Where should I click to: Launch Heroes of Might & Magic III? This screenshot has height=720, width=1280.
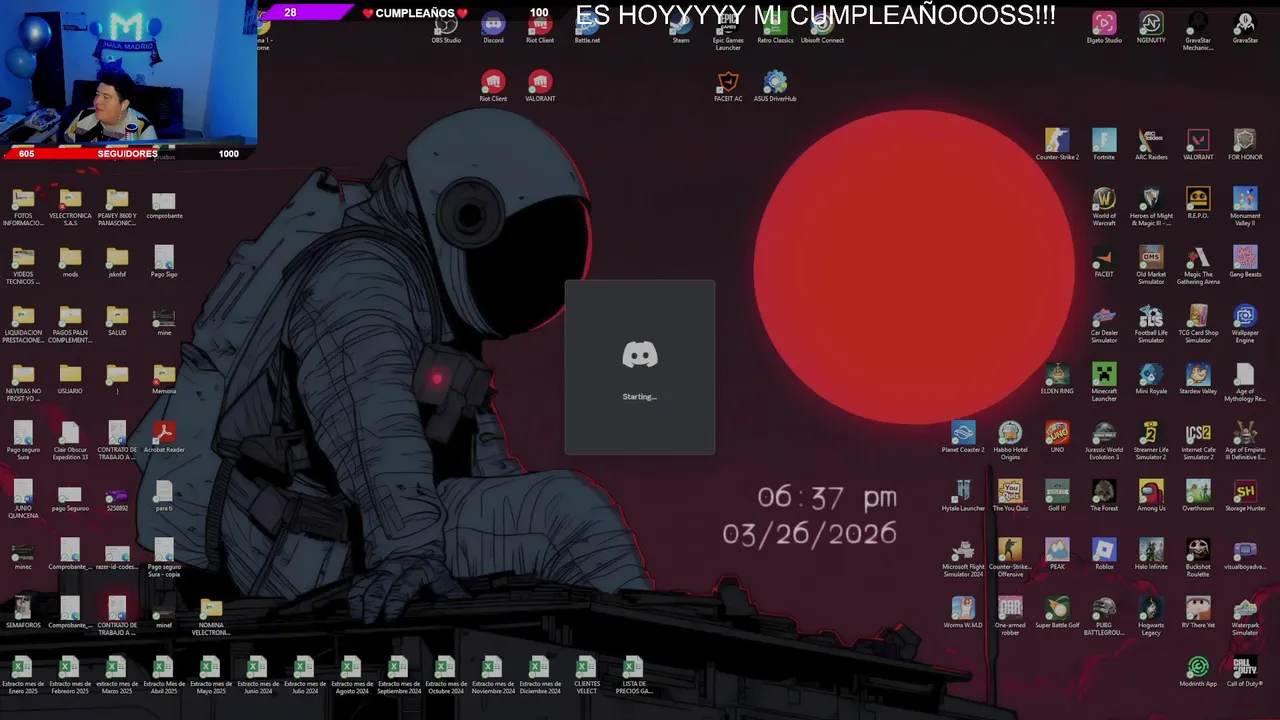pyautogui.click(x=1151, y=205)
